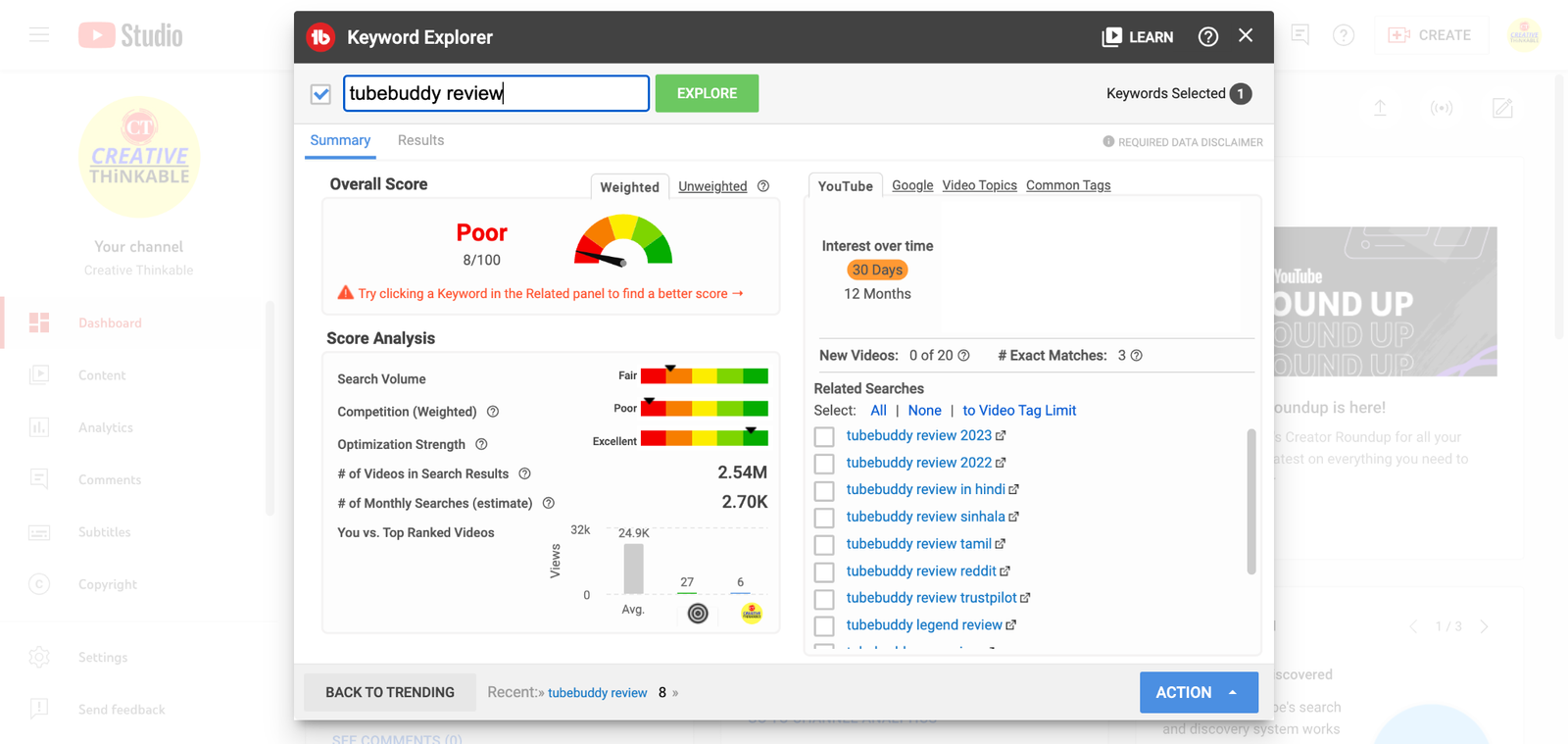Select the 12 Months interest range
Viewport: 1568px width, 744px height.
877,294
